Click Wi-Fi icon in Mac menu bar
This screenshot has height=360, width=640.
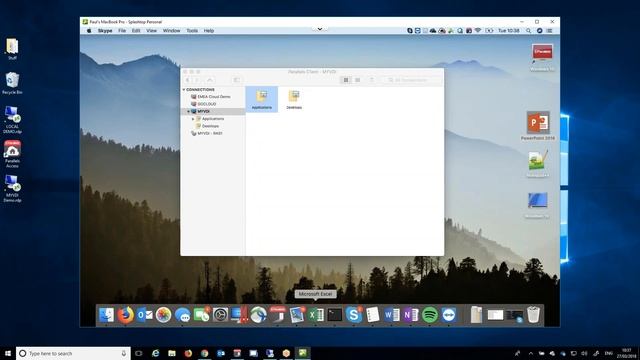[478, 31]
